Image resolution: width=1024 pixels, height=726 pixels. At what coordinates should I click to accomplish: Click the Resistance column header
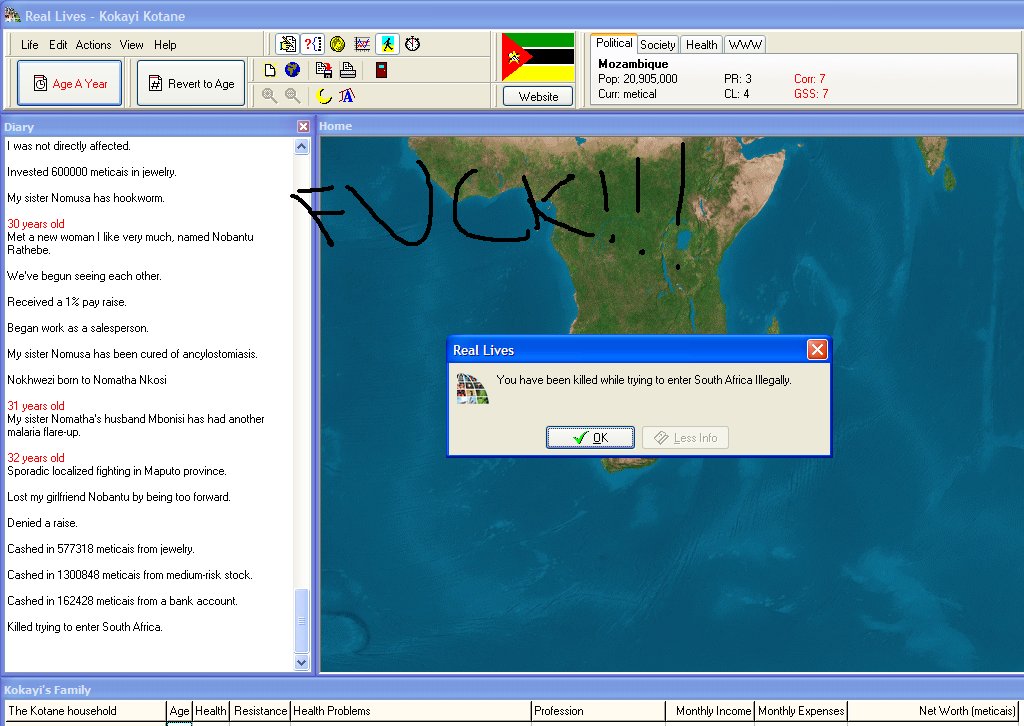point(260,711)
